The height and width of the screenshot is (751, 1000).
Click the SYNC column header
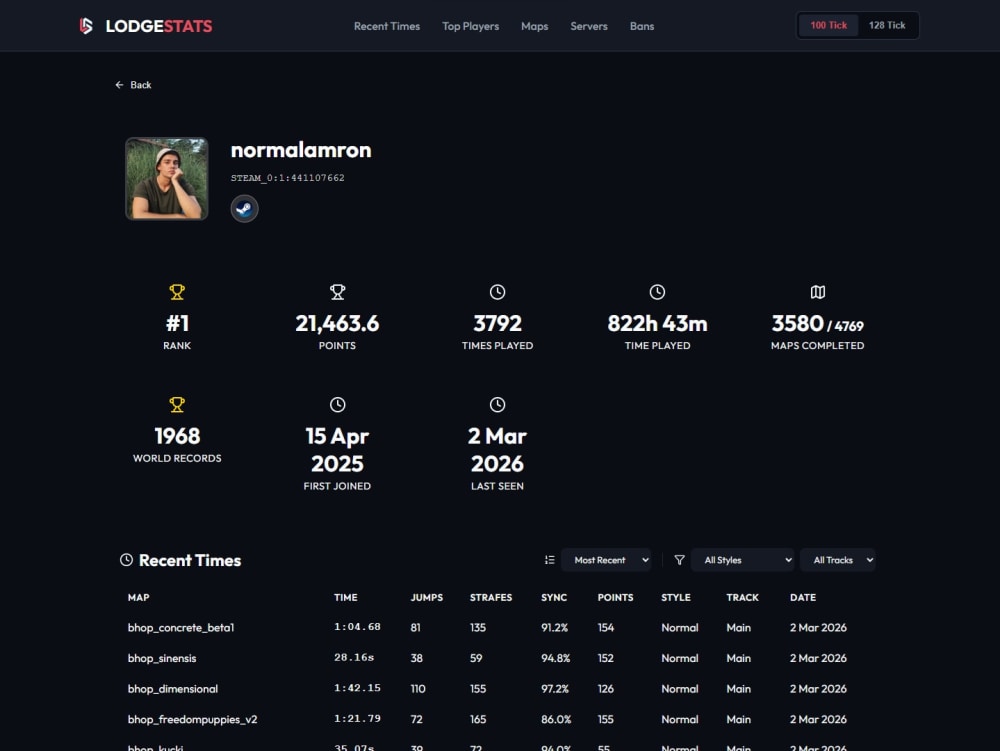point(554,597)
